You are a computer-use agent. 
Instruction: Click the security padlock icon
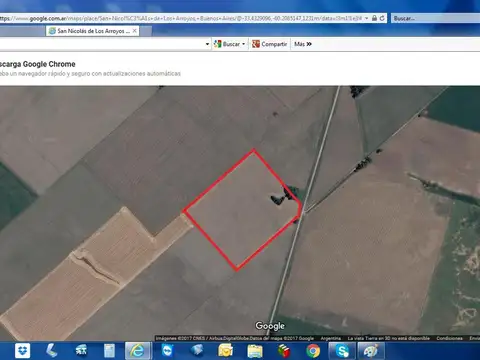click(374, 18)
